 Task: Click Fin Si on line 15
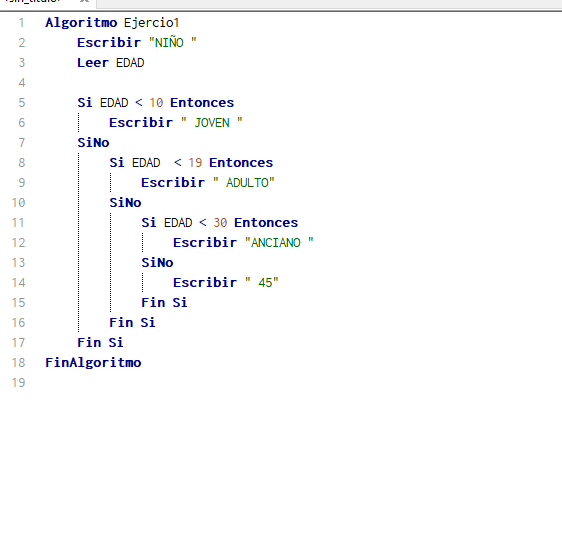(164, 303)
